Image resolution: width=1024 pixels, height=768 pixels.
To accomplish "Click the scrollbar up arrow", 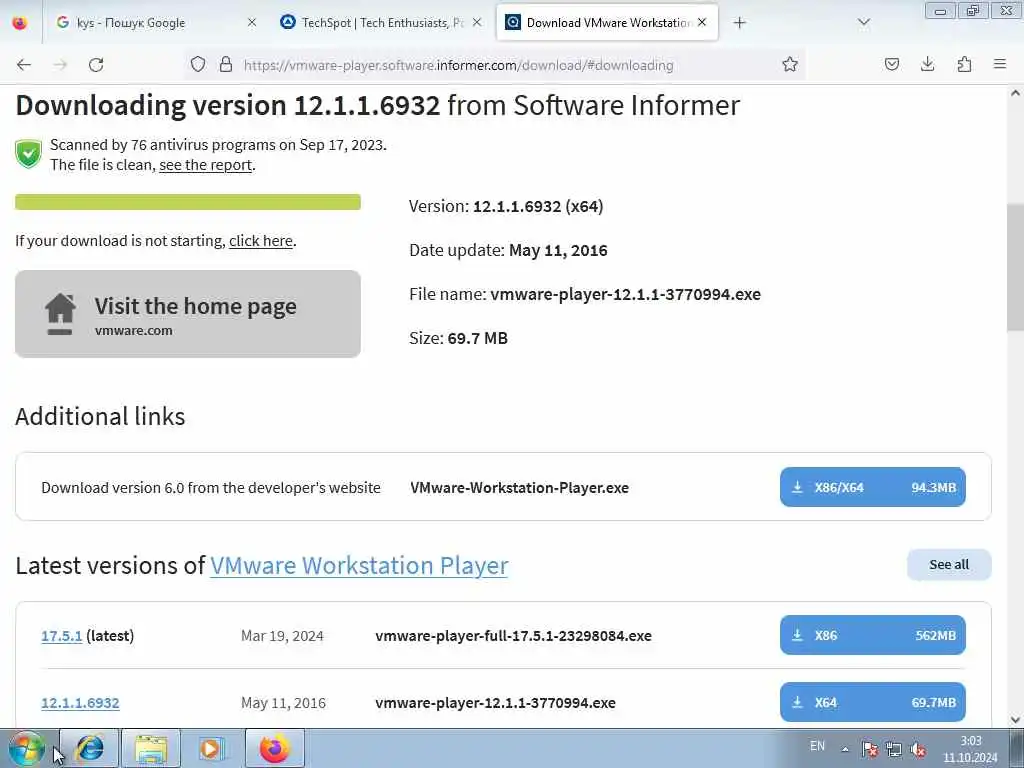I will click(x=1015, y=93).
